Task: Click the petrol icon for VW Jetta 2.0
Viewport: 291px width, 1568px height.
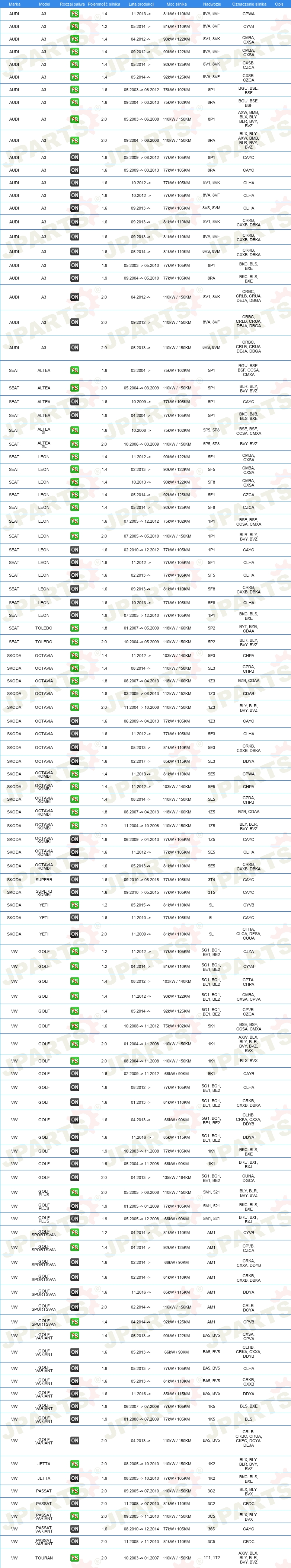Action: point(74,1464)
